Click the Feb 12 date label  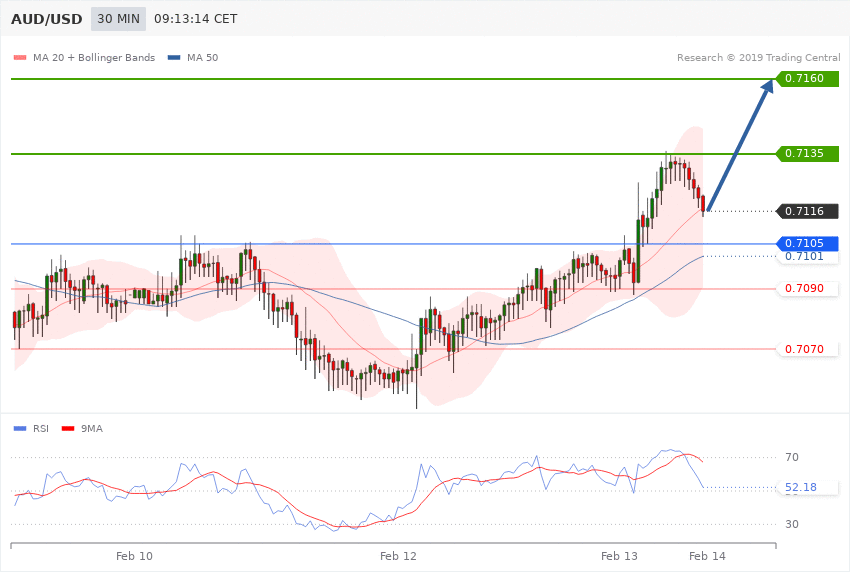[398, 556]
